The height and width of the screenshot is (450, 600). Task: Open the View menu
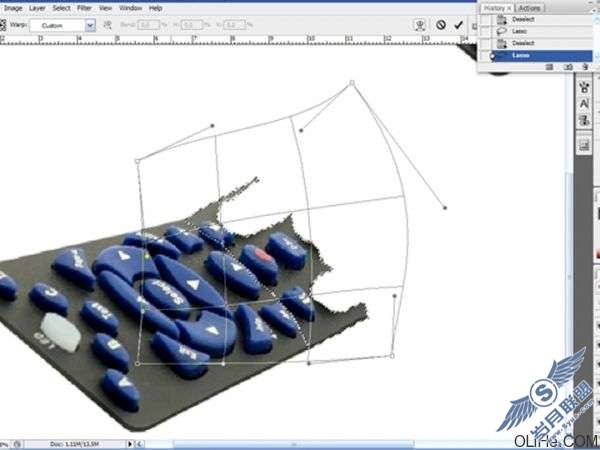[x=105, y=8]
